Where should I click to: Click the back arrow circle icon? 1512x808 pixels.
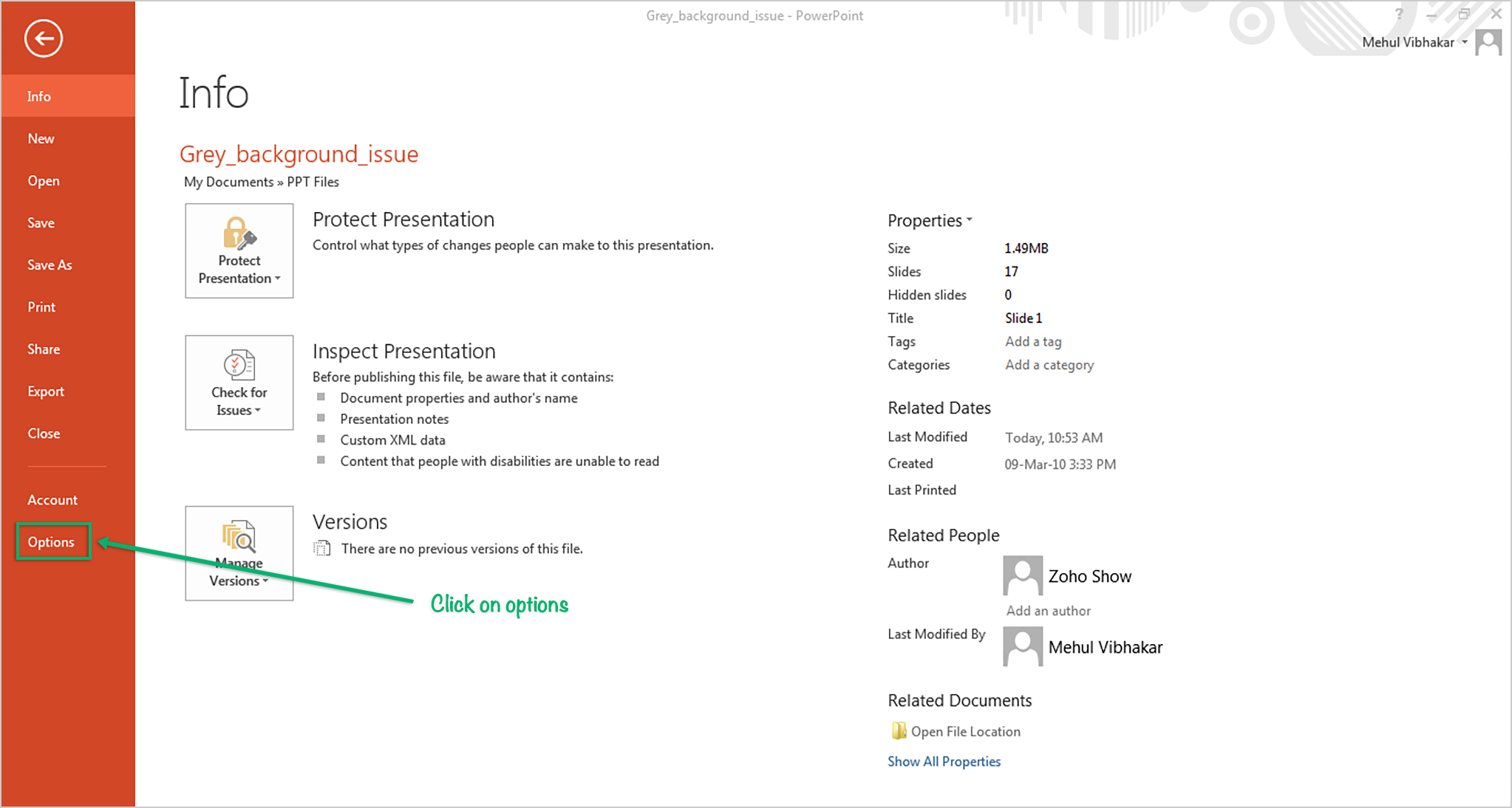tap(43, 38)
